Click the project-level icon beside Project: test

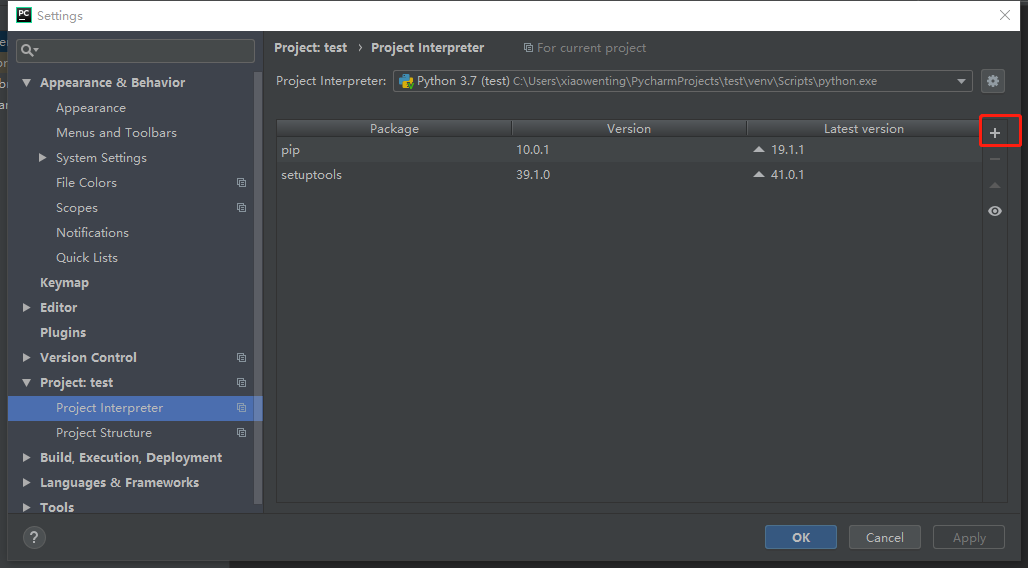tap(241, 382)
